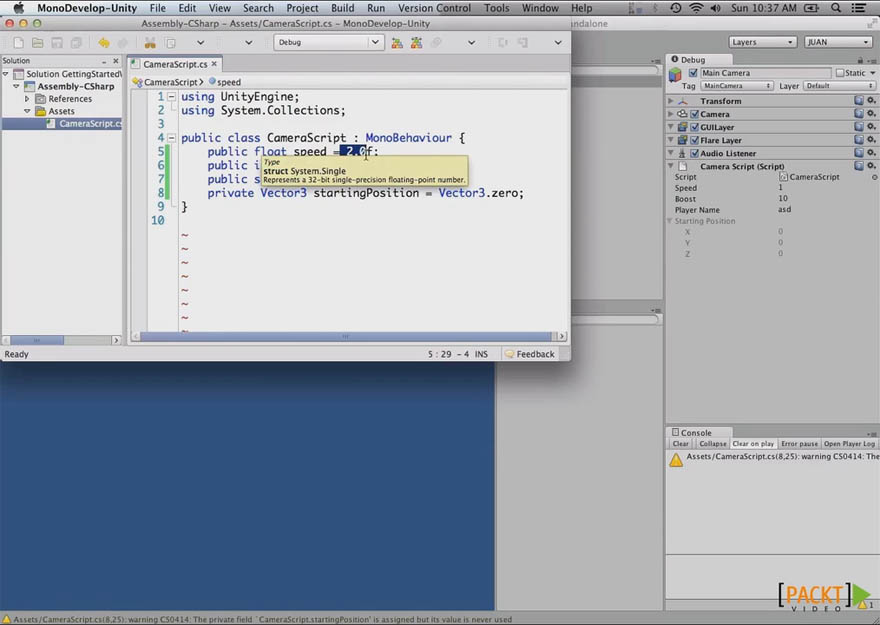The height and width of the screenshot is (625, 880).
Task: Click Open Player Log button
Action: click(x=849, y=443)
